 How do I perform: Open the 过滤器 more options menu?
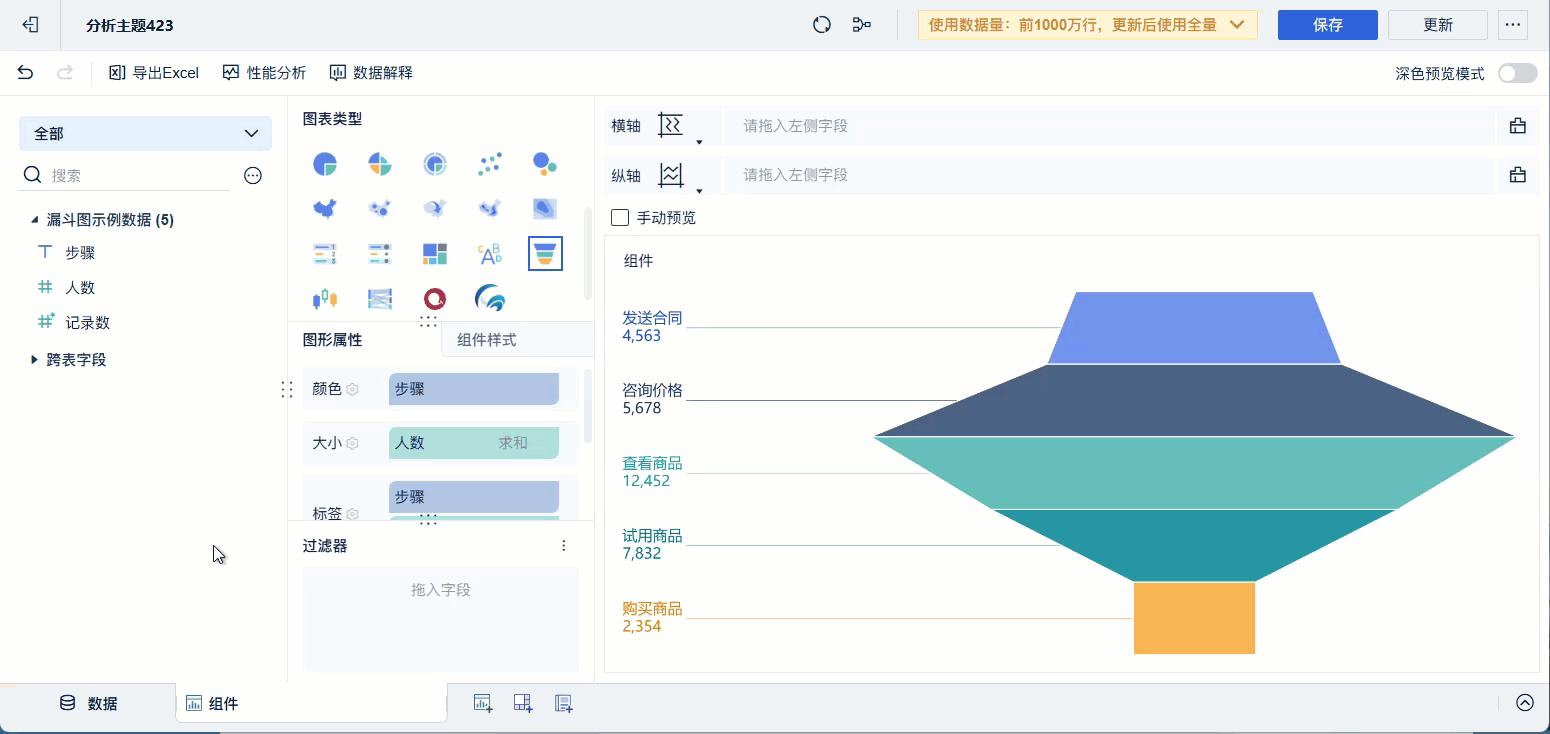(x=564, y=546)
